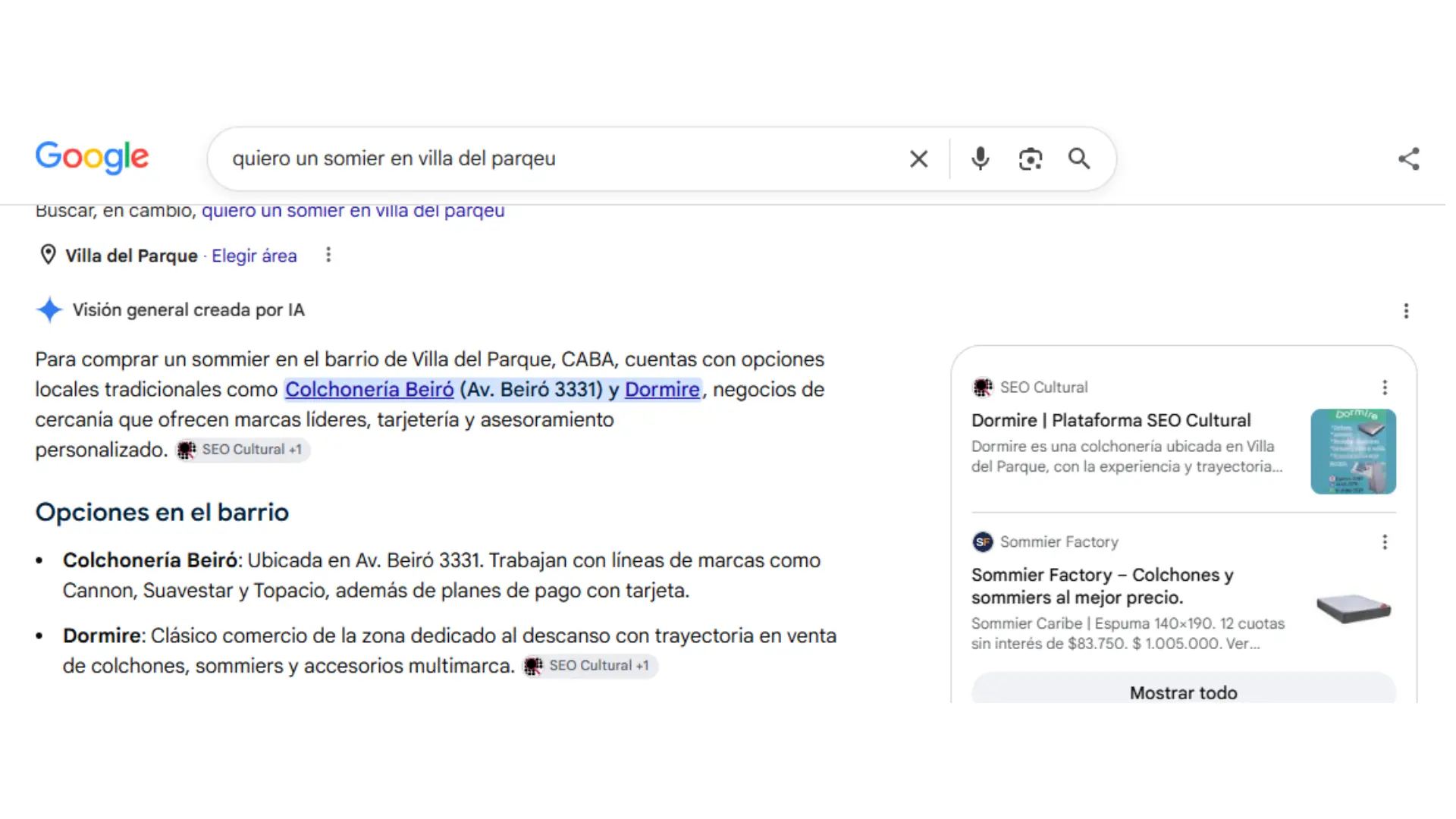Open three-dot menu next to Elegir área
The width and height of the screenshot is (1456, 819).
coord(328,255)
